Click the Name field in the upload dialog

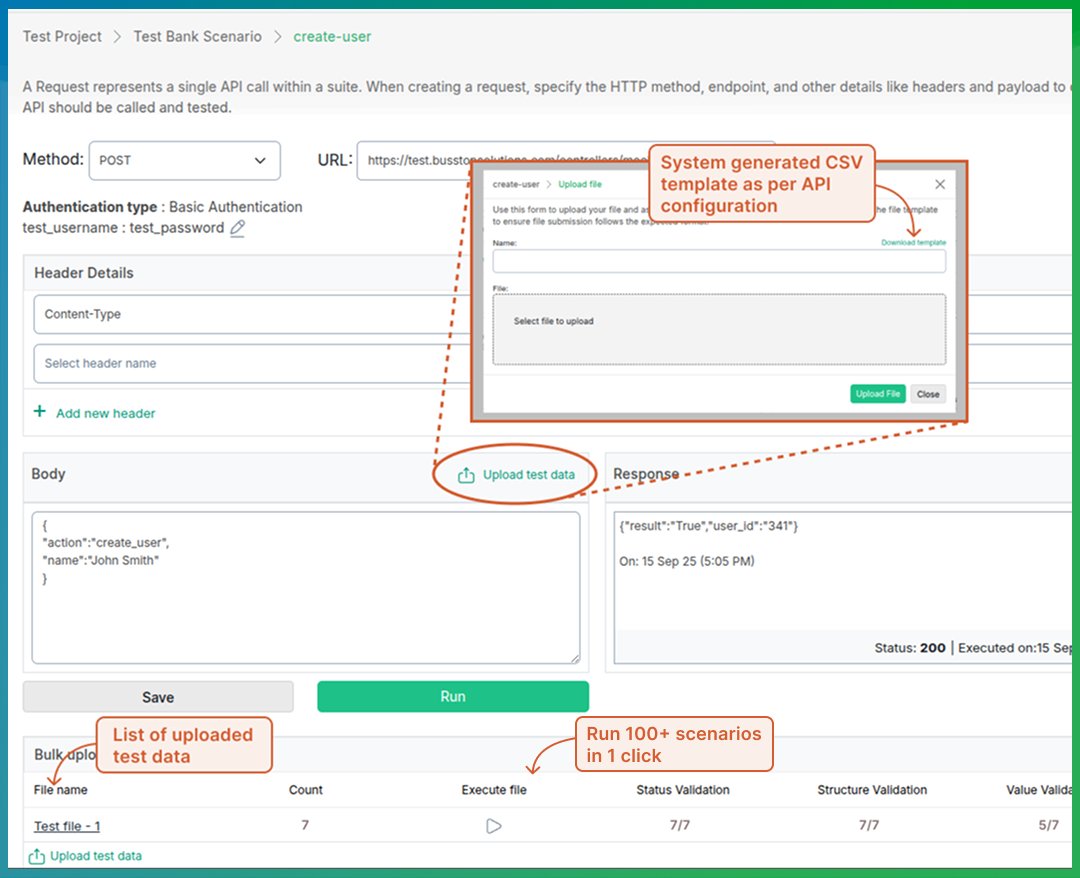click(x=718, y=261)
